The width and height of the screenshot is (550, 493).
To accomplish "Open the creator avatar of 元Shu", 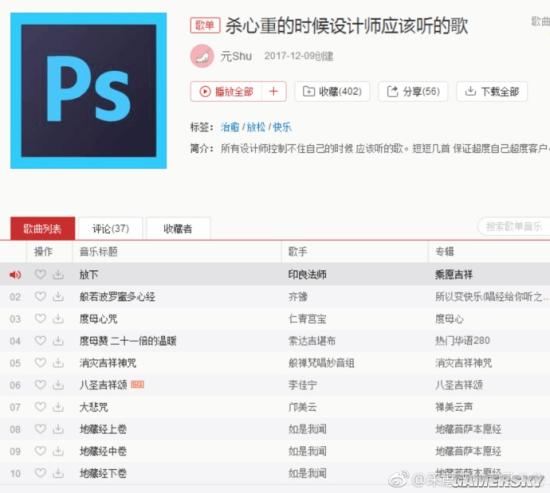I will tap(202, 56).
